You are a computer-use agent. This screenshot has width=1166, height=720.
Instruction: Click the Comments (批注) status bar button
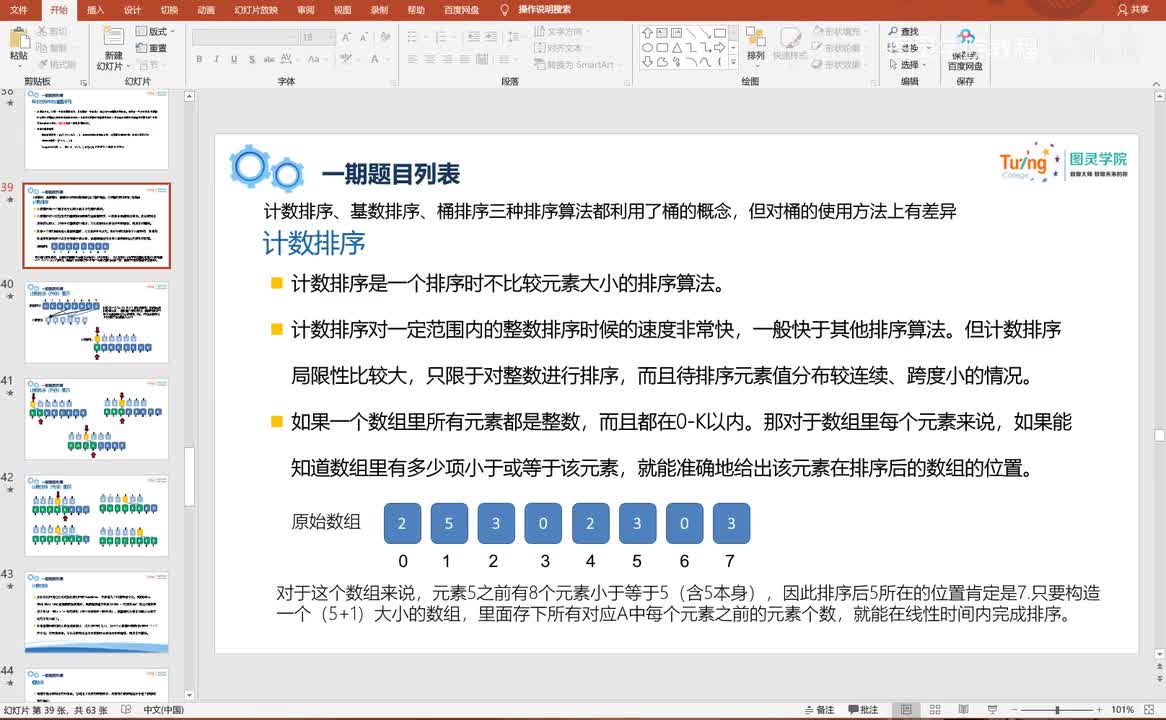(863, 710)
